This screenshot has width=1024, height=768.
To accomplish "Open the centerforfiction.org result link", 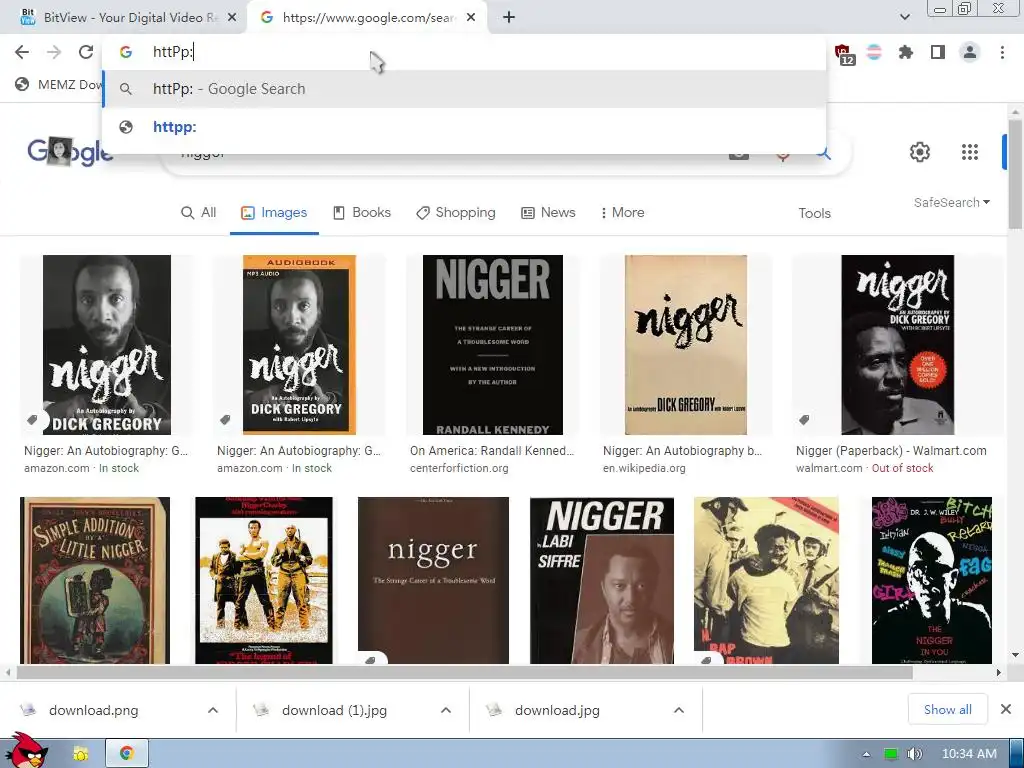I will tap(459, 468).
